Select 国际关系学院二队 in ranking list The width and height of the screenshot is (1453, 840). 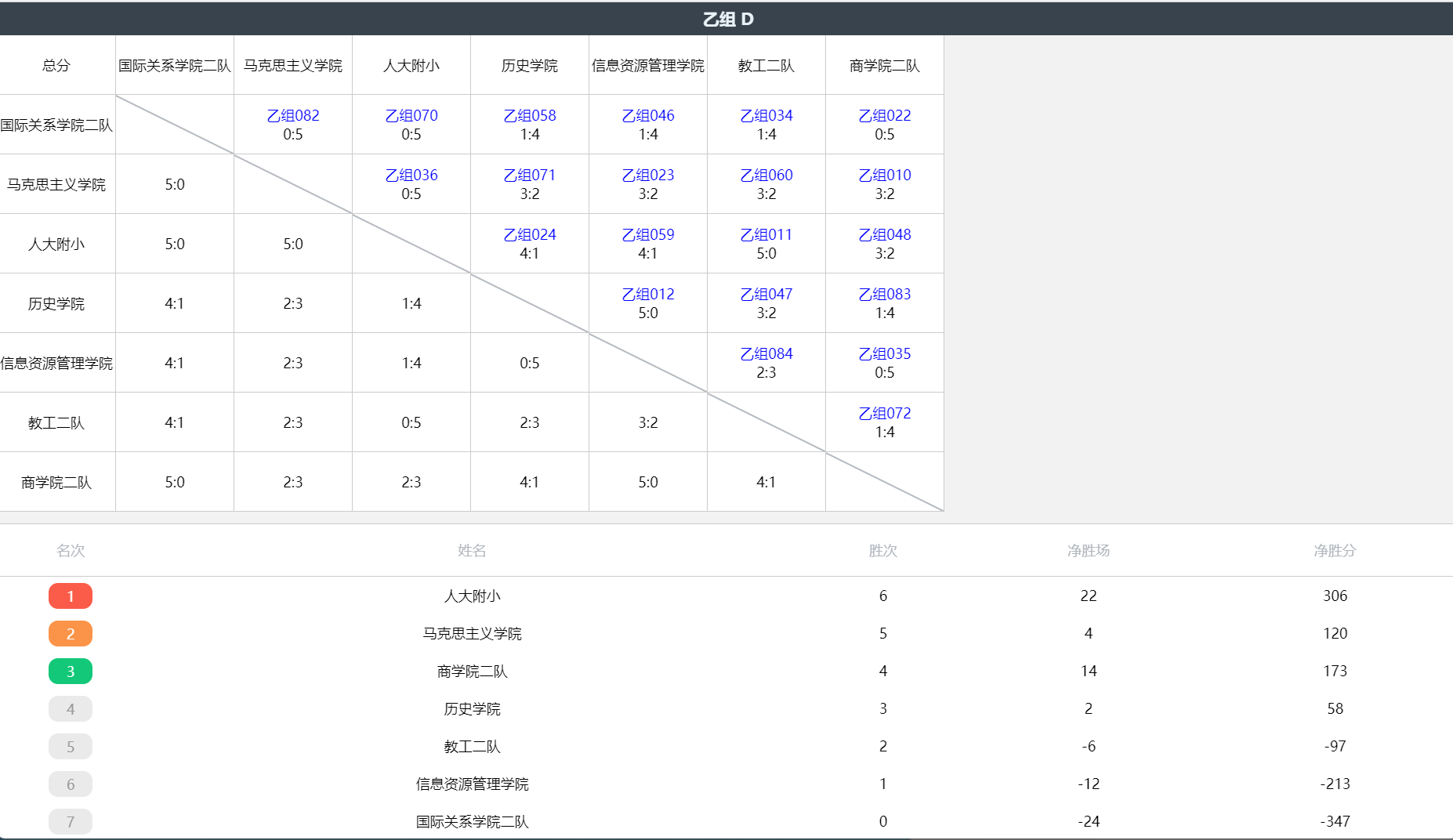click(x=472, y=821)
